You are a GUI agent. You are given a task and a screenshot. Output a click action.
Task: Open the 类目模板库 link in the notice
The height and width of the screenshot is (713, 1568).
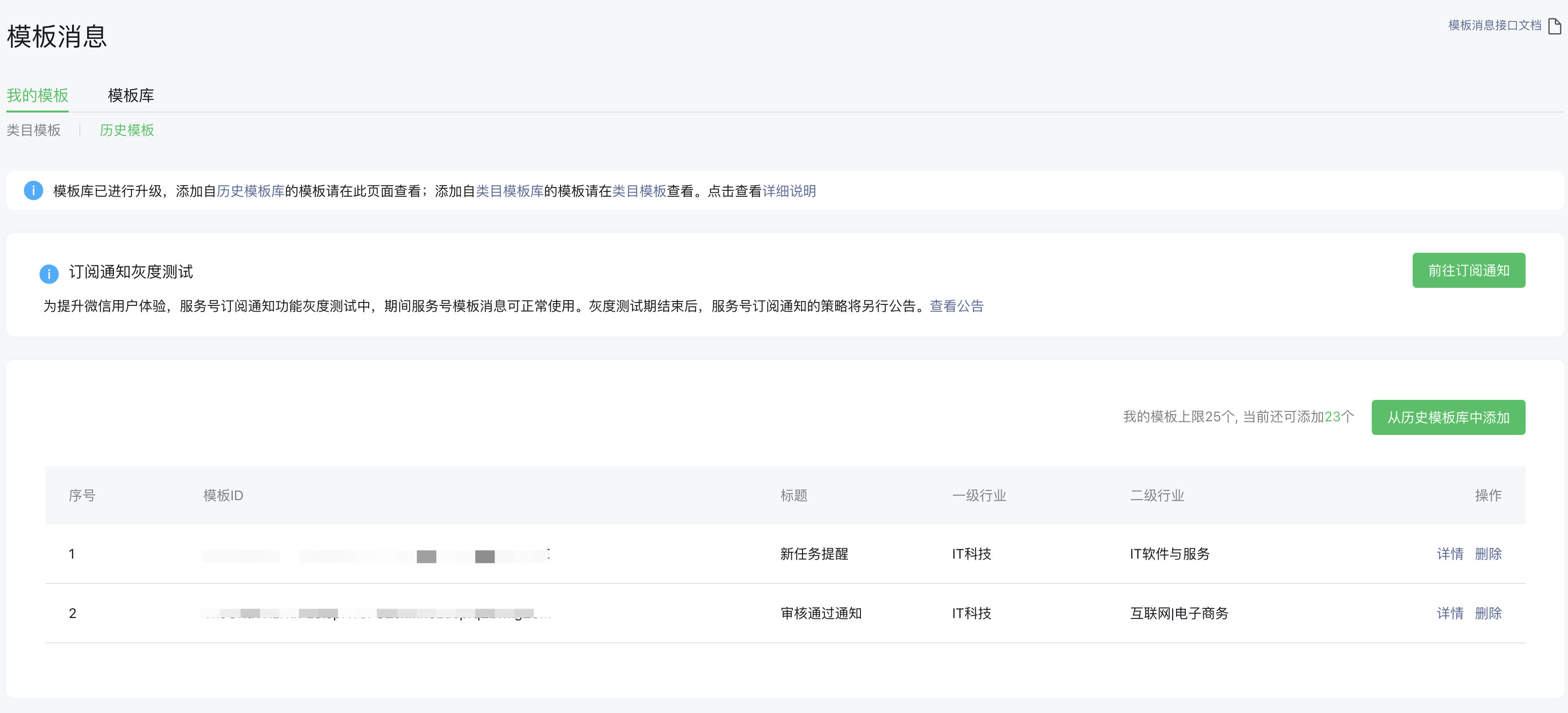(509, 191)
